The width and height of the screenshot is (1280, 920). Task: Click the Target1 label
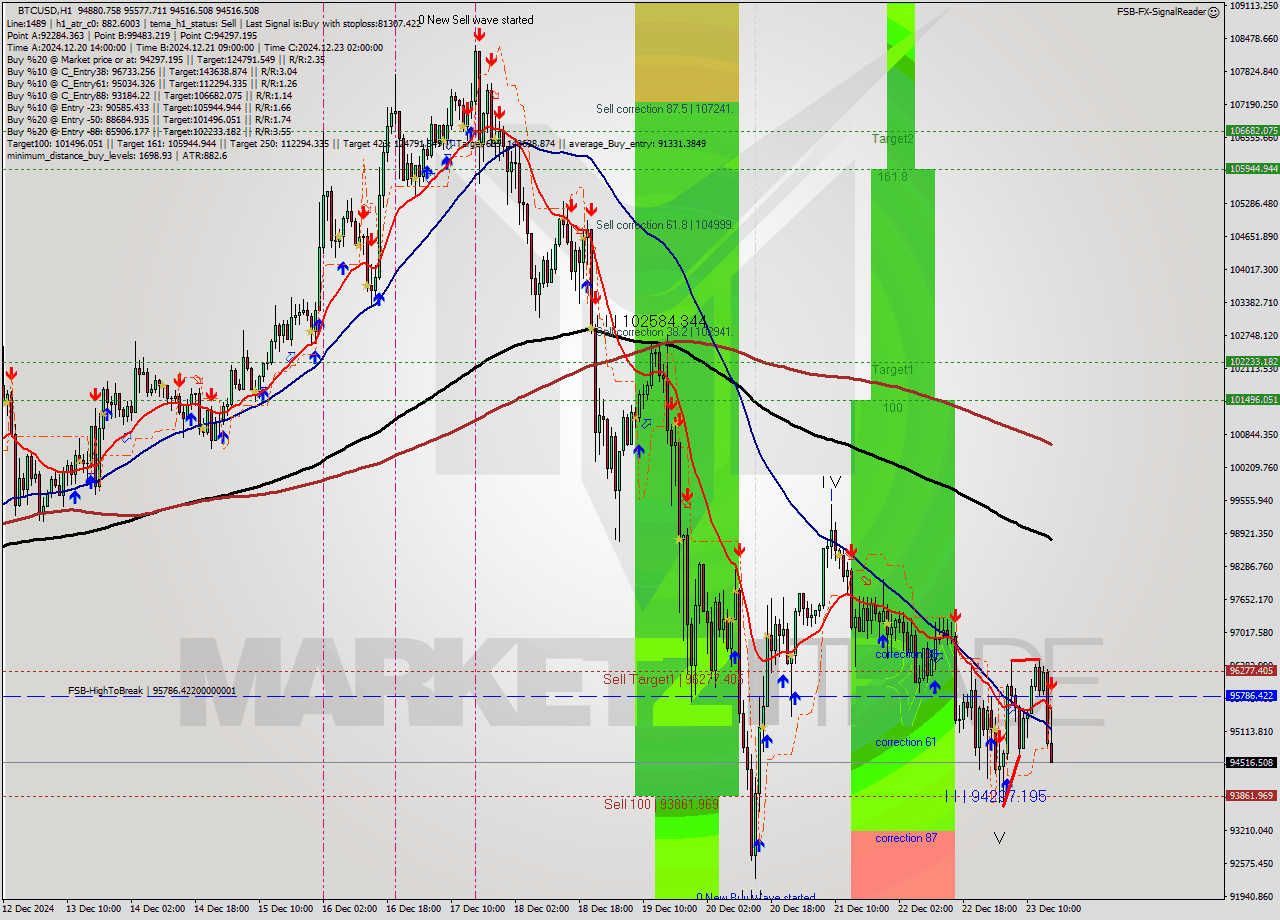[x=892, y=370]
